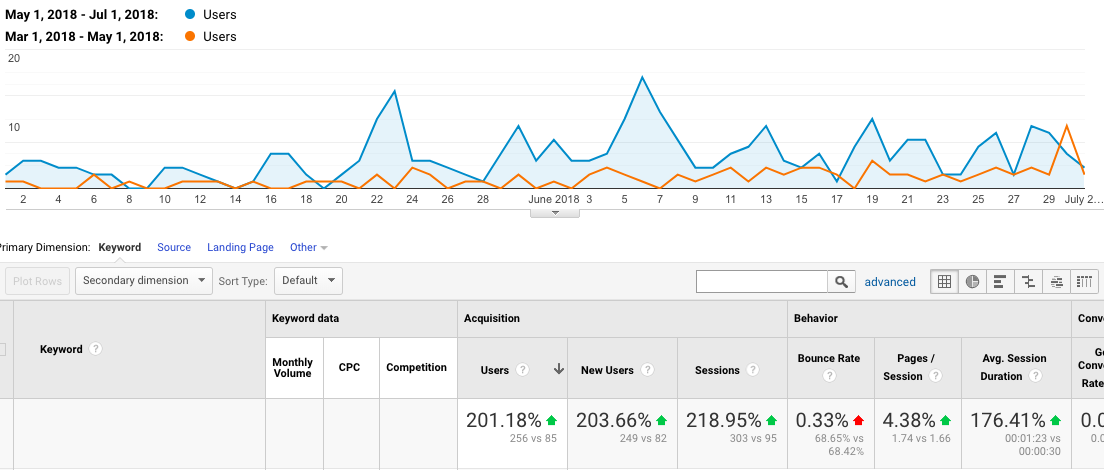Click the blue Users legend dot

pos(189,15)
